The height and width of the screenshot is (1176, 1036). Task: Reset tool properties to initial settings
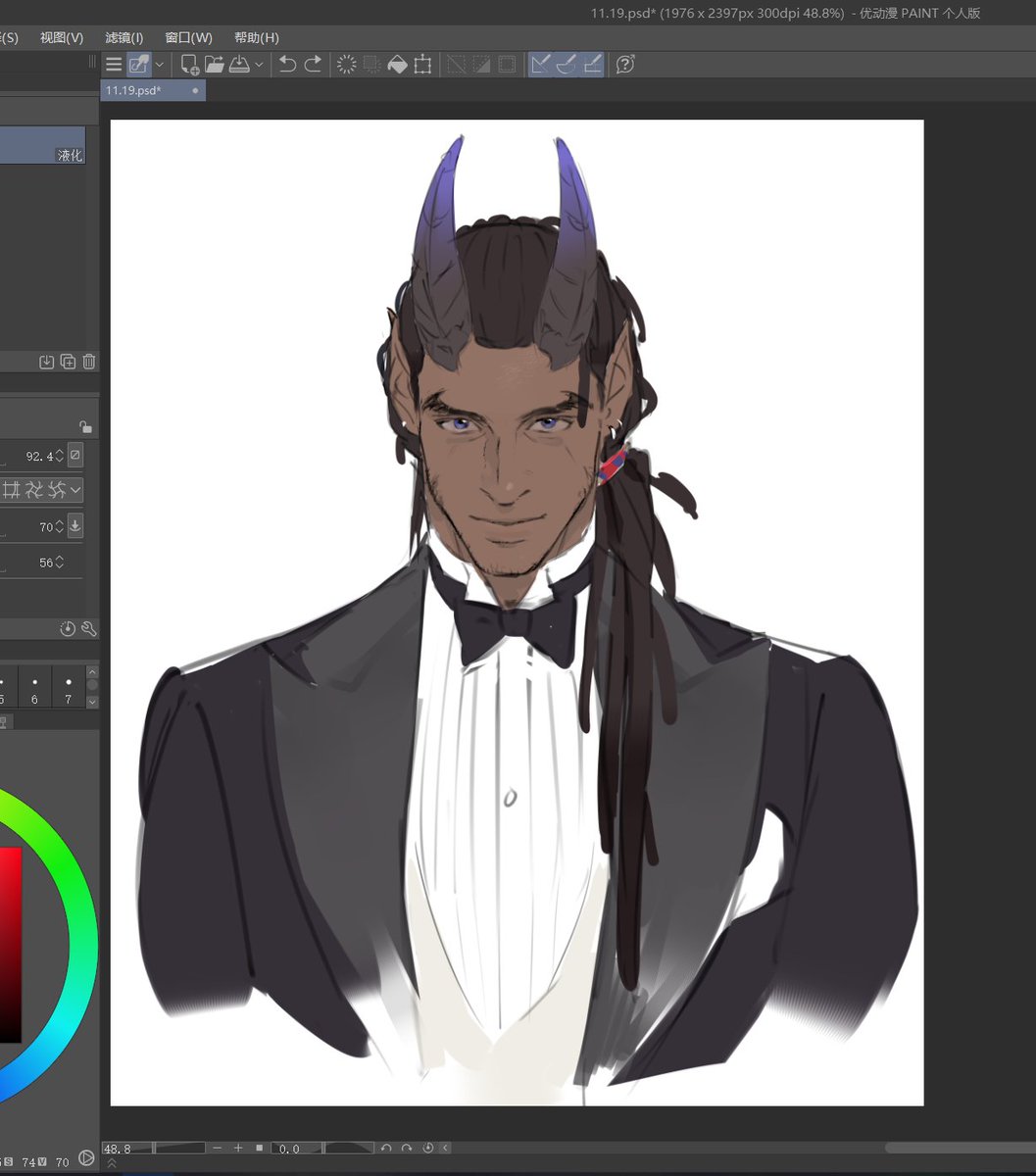click(x=68, y=629)
